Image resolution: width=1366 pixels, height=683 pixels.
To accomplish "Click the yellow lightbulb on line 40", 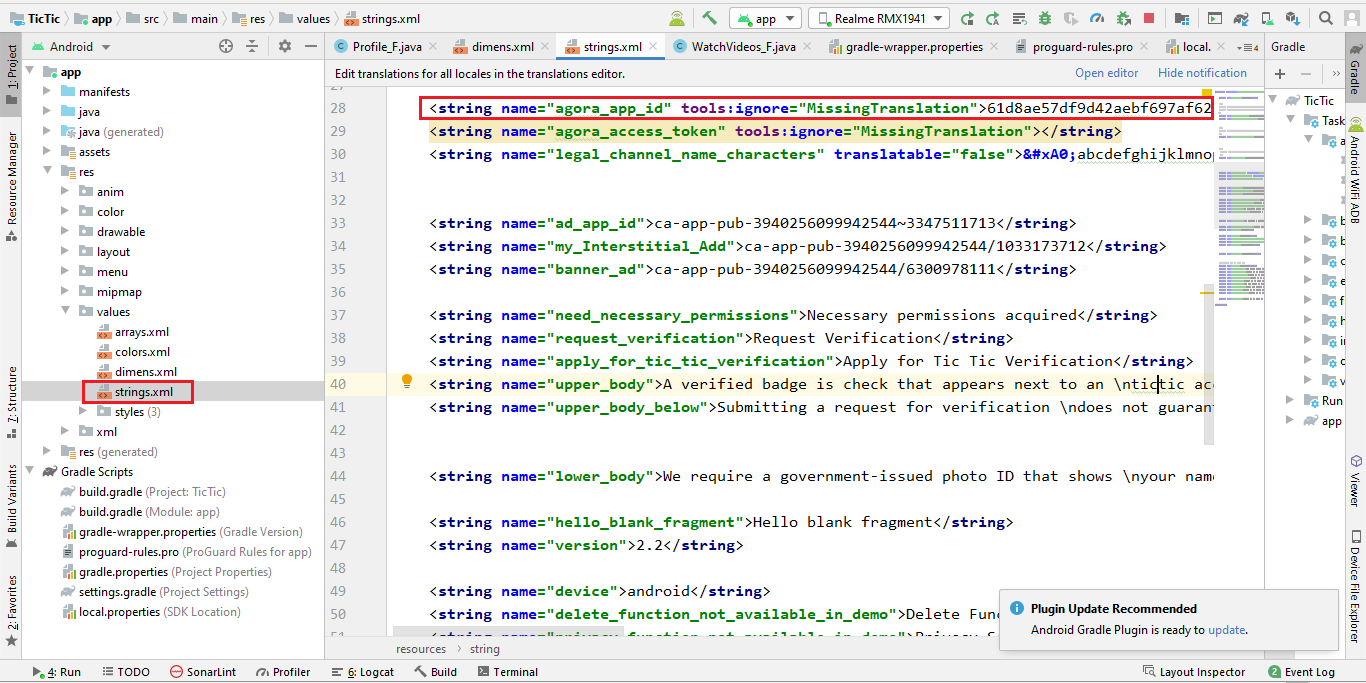I will pos(407,381).
